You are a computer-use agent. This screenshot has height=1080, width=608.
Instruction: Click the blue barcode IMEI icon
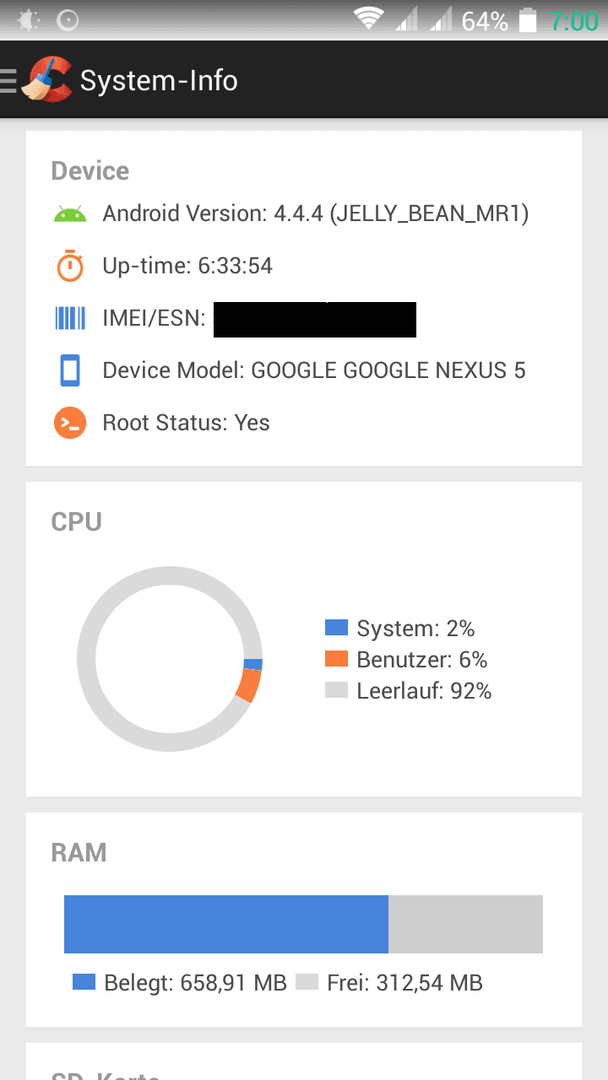click(70, 318)
